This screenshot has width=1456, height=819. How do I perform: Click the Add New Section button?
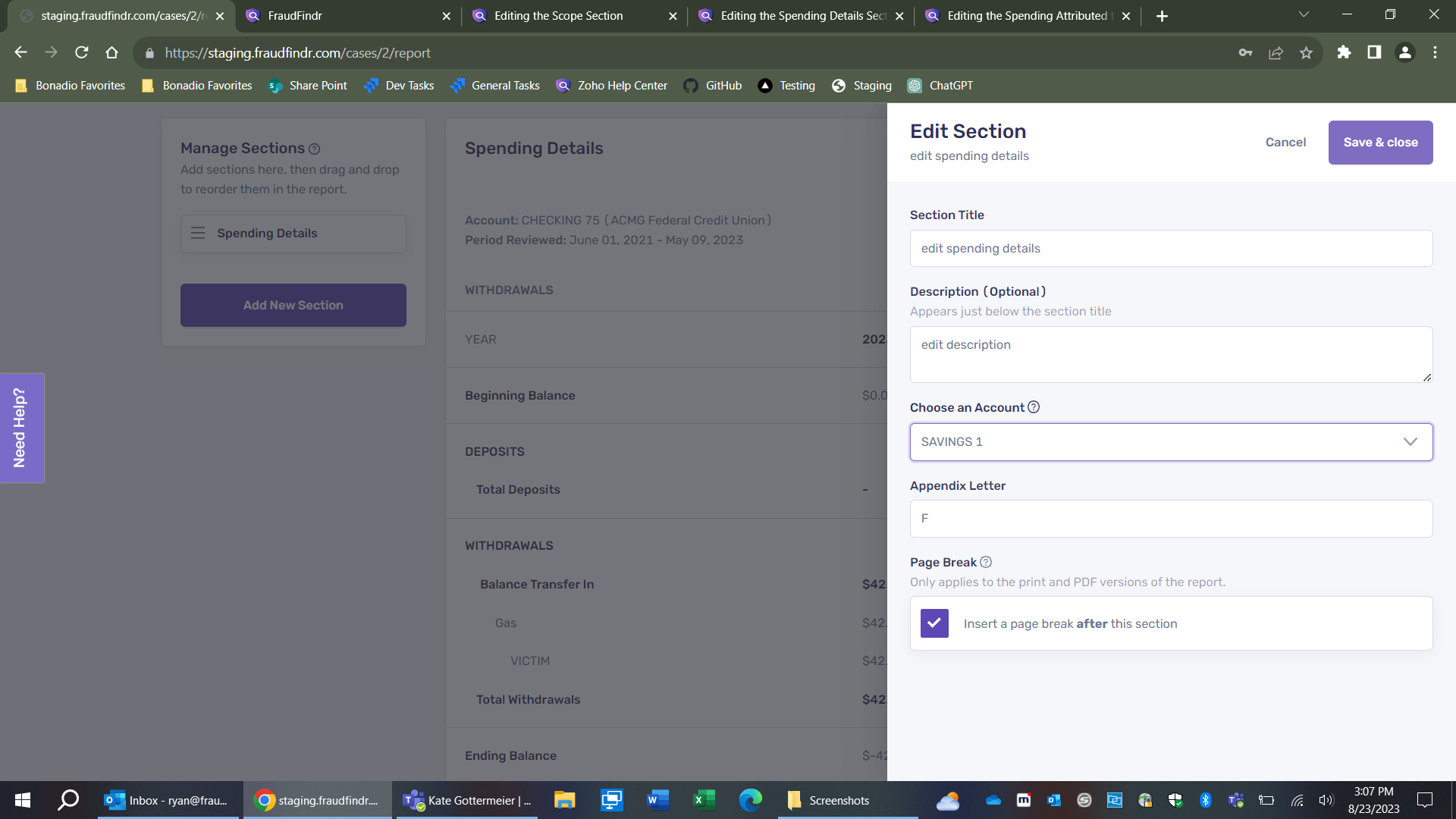293,305
